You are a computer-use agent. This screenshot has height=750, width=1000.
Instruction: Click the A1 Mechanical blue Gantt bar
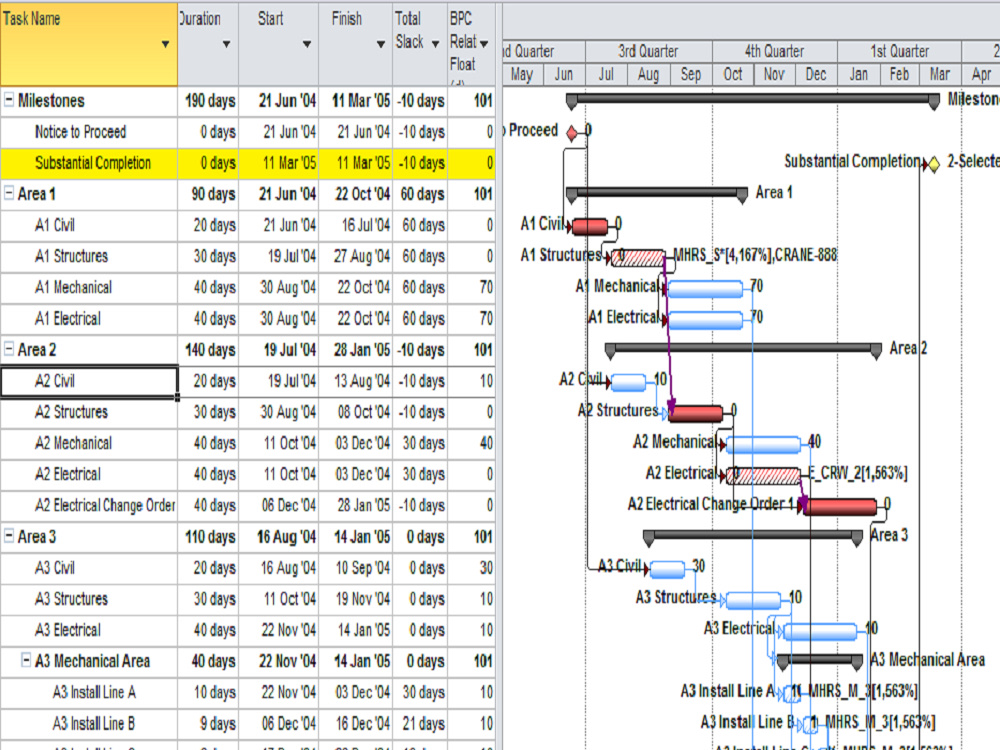(705, 288)
